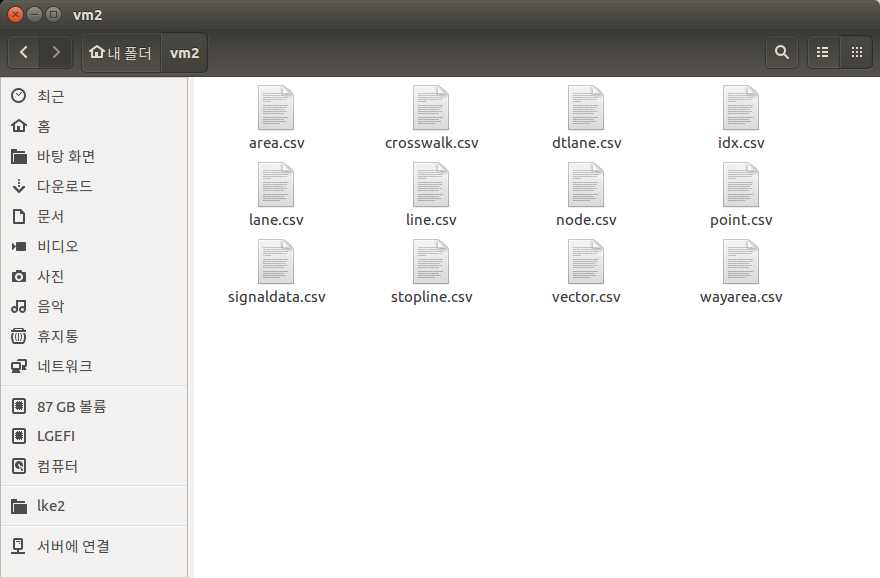Image resolution: width=880 pixels, height=578 pixels.
Task: Open 네트워크 (Network) in sidebar
Action: 94,366
